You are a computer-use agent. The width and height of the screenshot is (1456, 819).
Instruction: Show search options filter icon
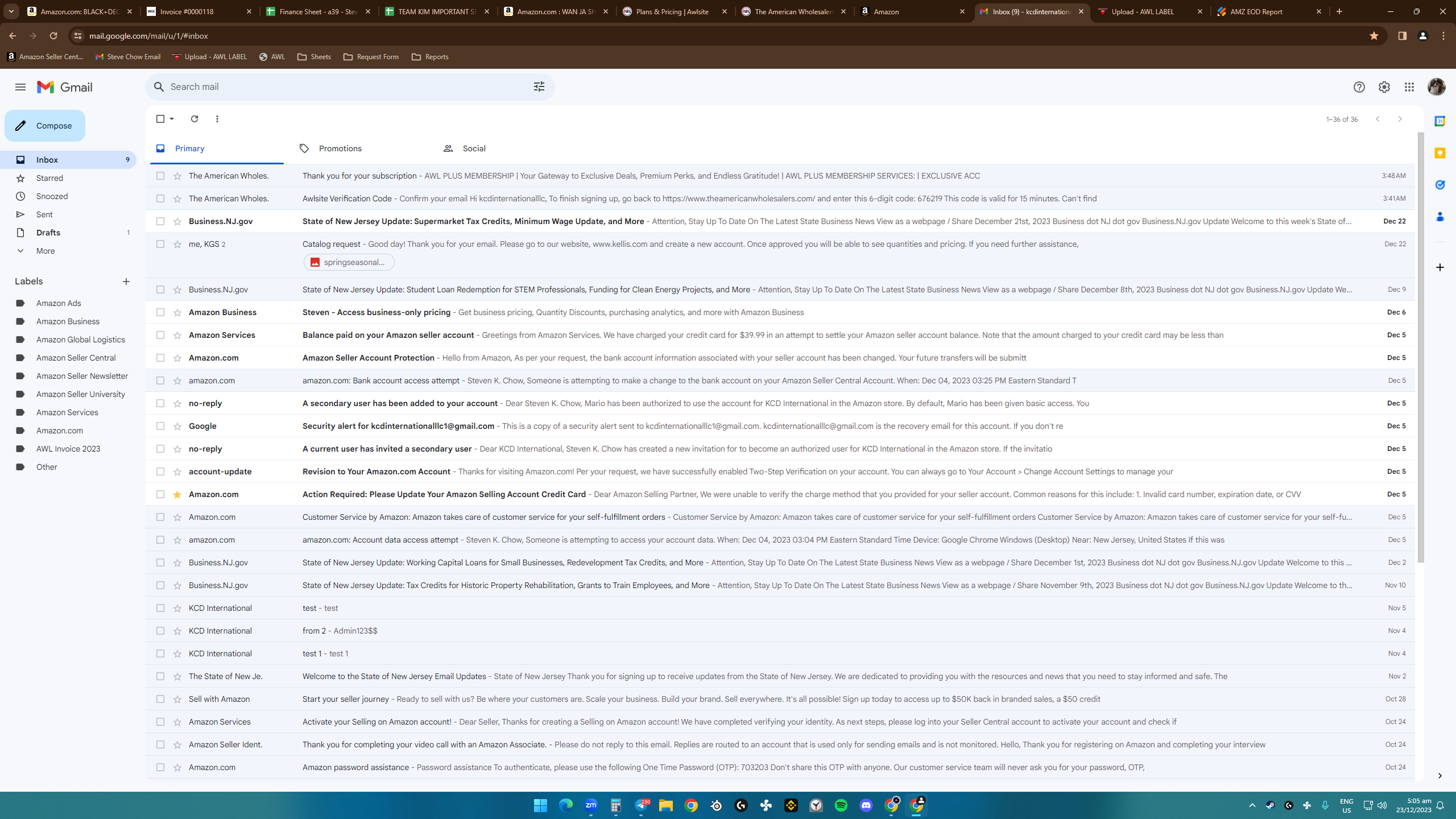539,86
